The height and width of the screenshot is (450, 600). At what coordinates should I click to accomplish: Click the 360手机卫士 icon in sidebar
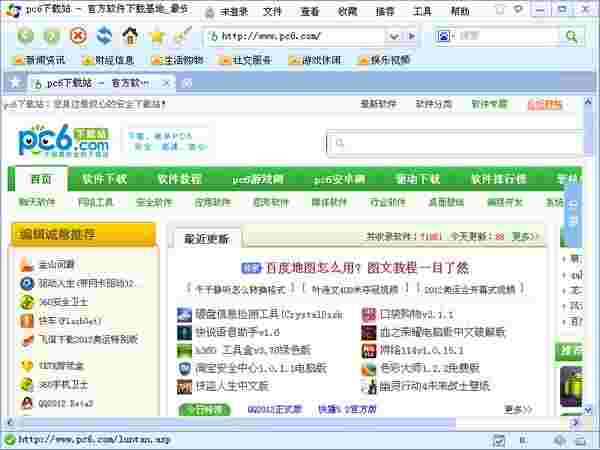tap(27, 384)
